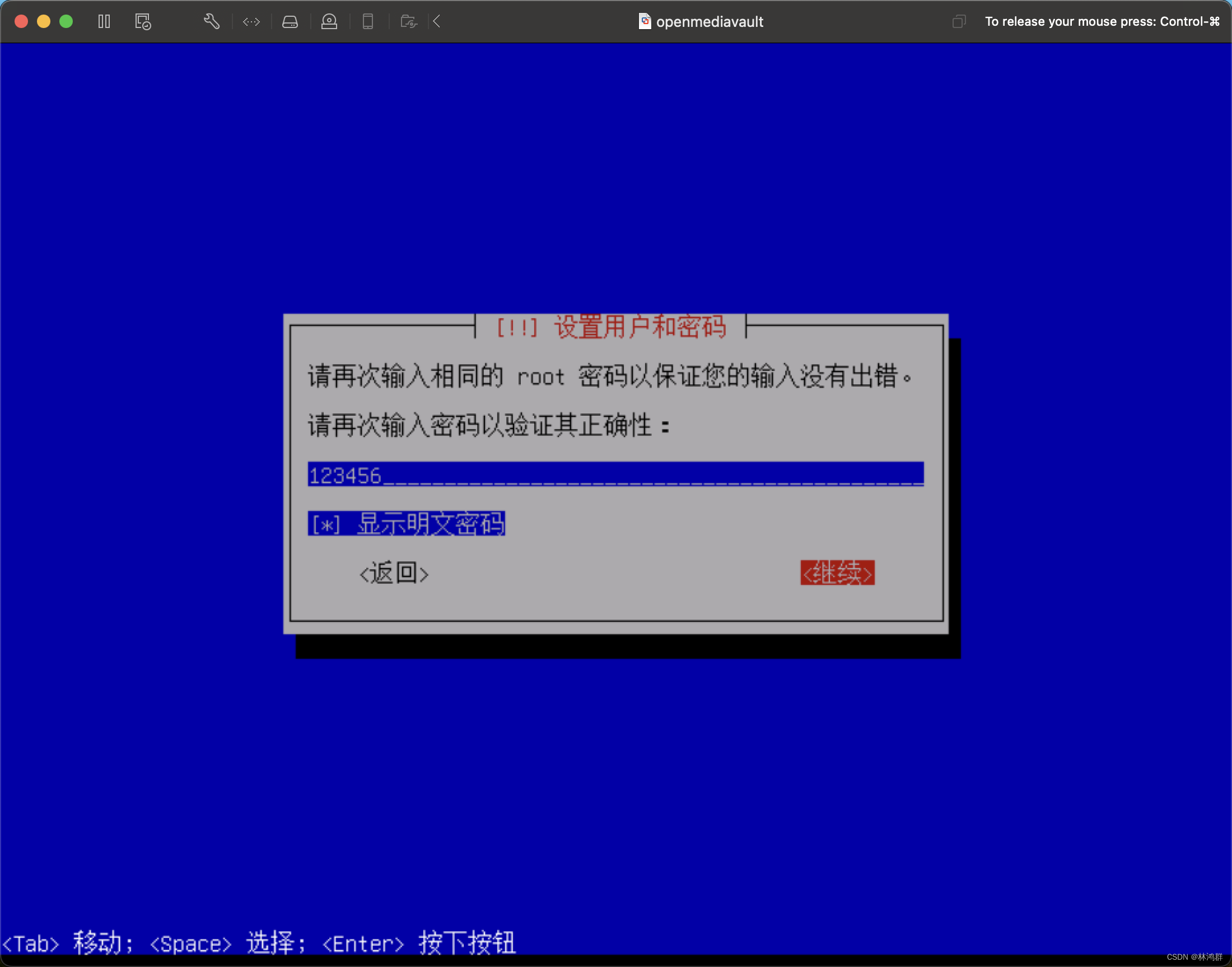Close the openmediavault VM window
Image resolution: width=1232 pixels, height=967 pixels.
click(21, 21)
